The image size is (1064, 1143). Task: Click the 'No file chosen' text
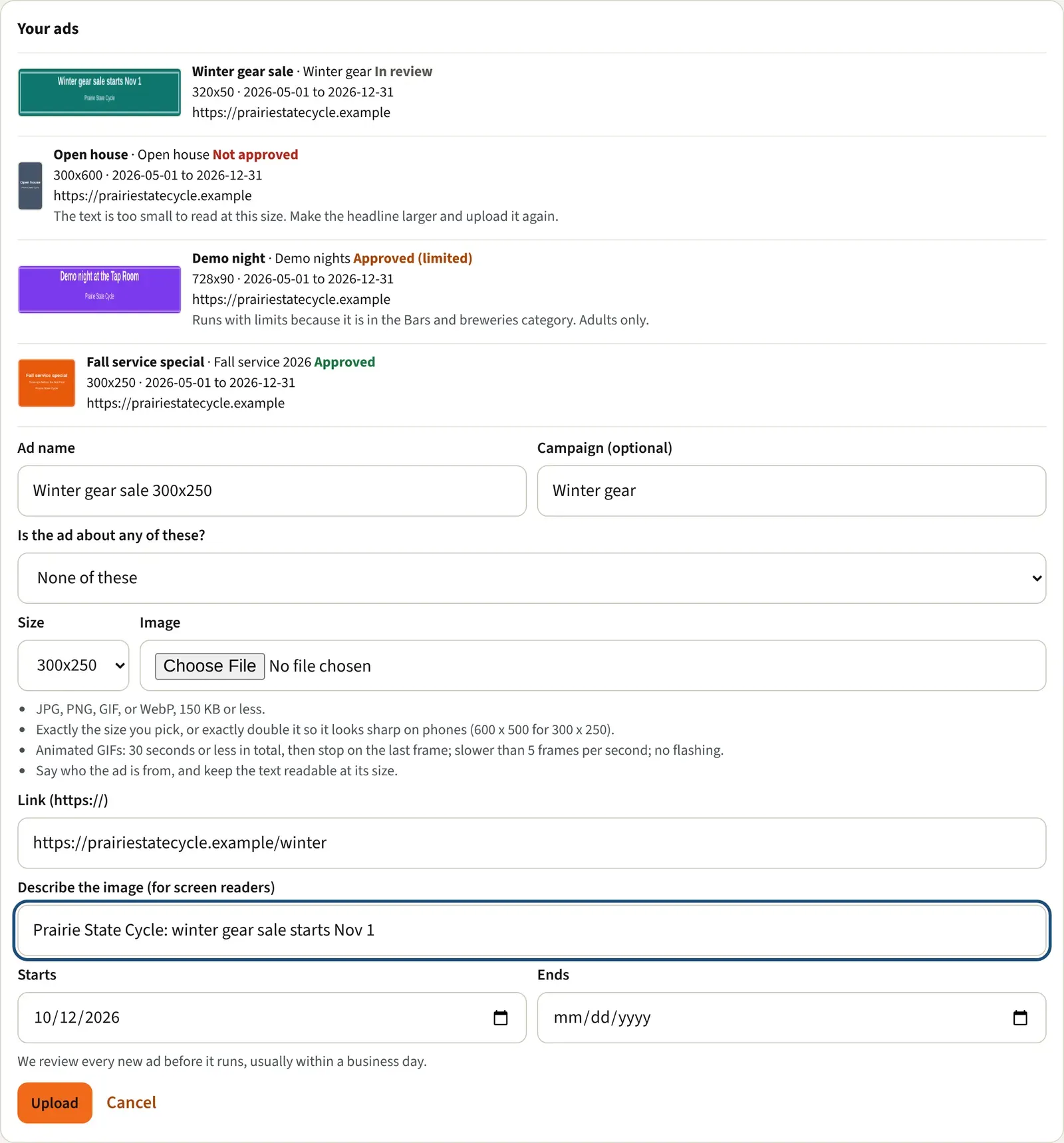click(x=320, y=666)
